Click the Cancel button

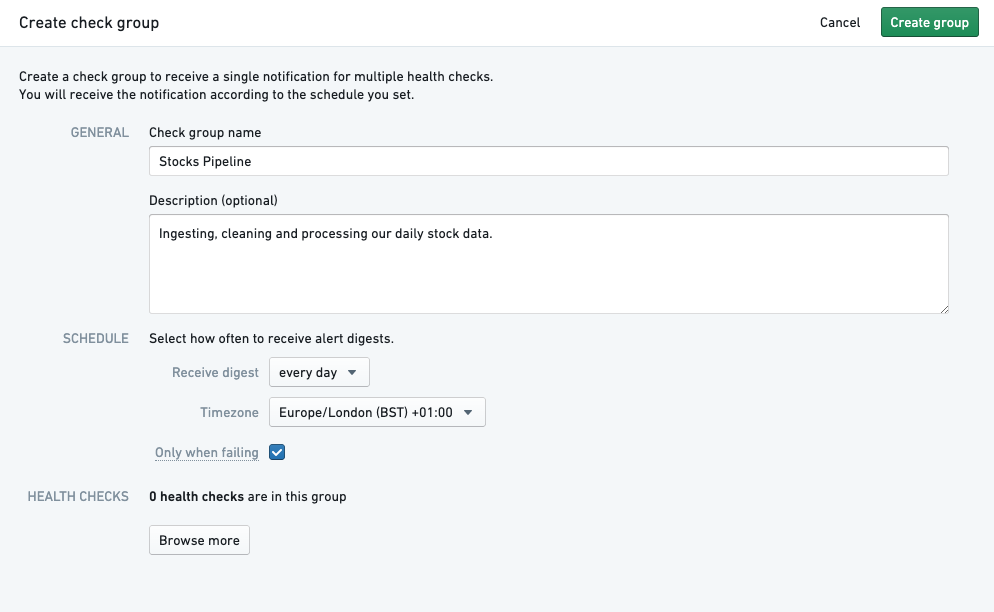[839, 23]
